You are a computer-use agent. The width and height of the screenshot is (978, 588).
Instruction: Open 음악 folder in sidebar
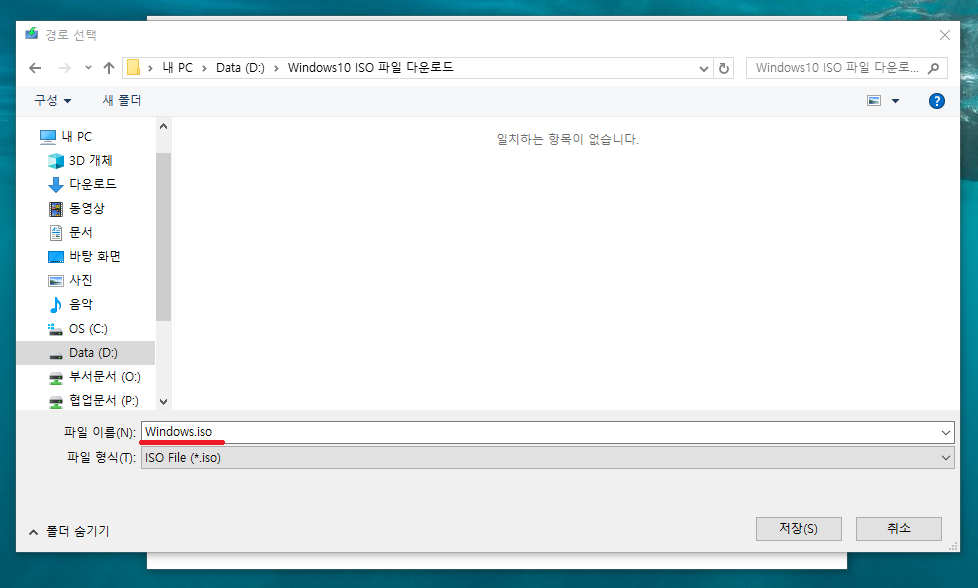[80, 304]
